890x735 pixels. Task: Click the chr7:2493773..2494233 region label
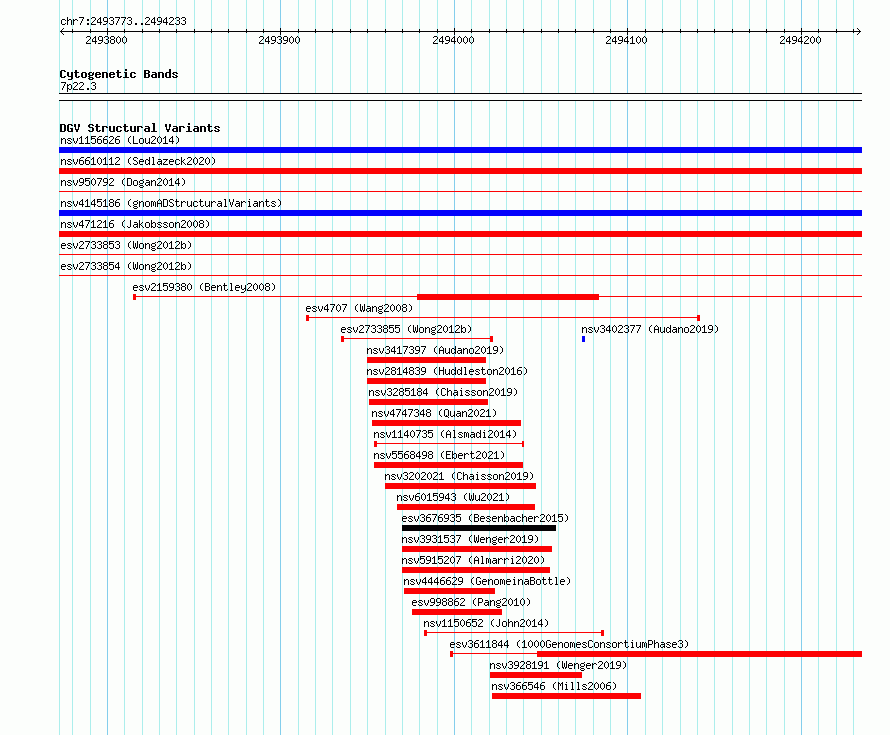click(123, 21)
